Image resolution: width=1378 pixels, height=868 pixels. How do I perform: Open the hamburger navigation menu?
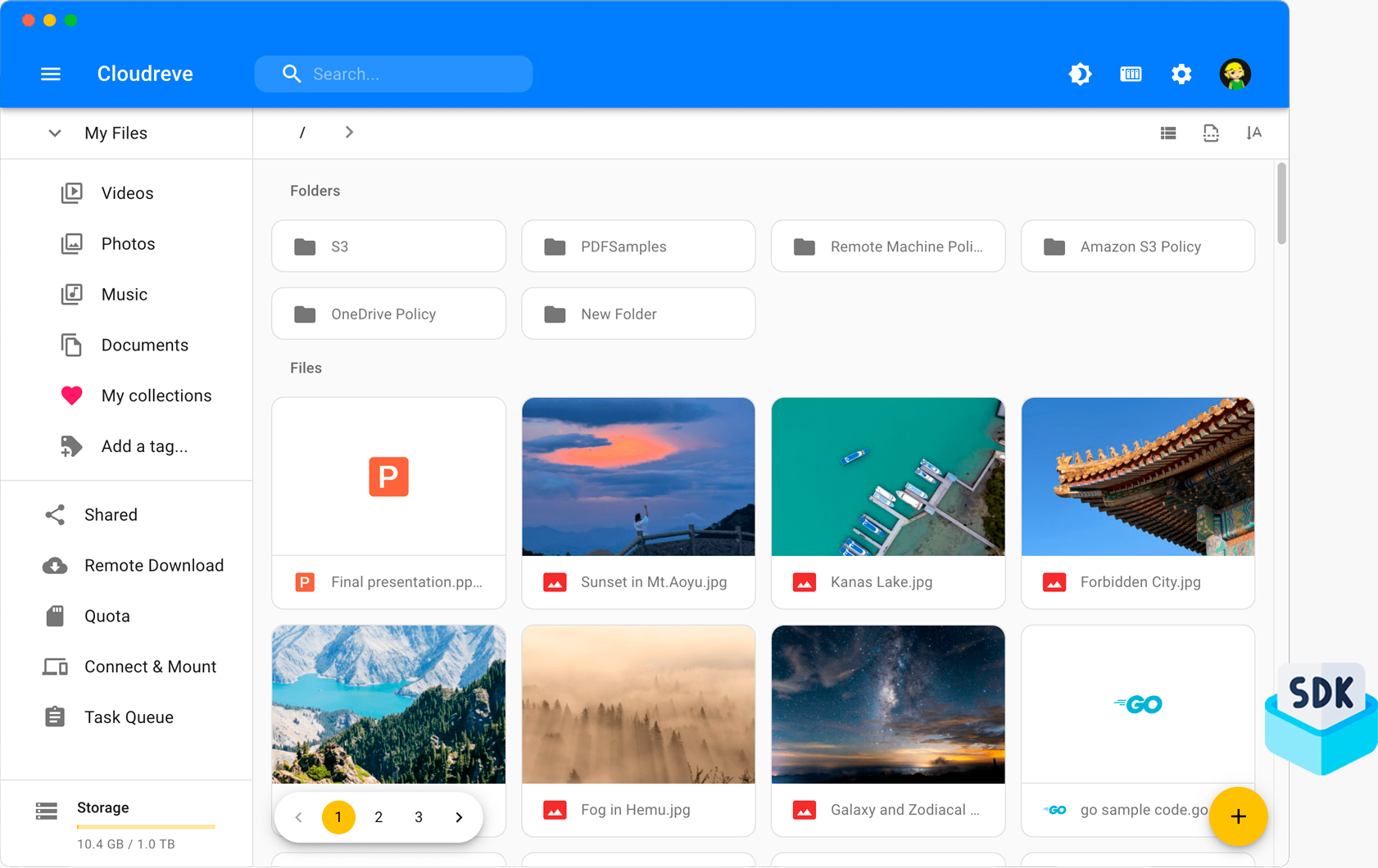pos(51,74)
